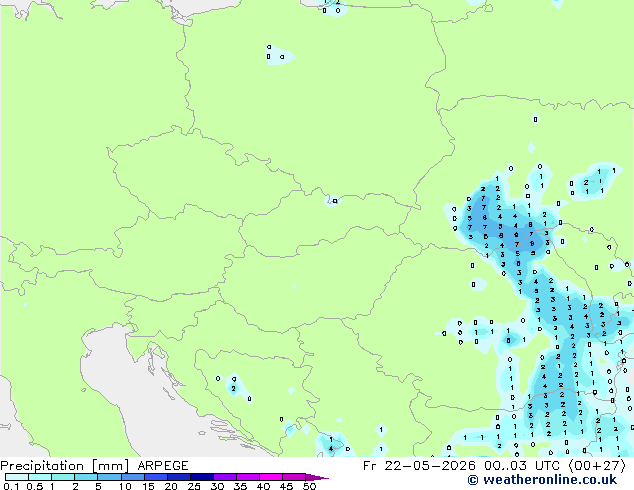The width and height of the screenshot is (634, 490).
Task: Click the 20–25 mm legend color swatch
Action: (178, 477)
